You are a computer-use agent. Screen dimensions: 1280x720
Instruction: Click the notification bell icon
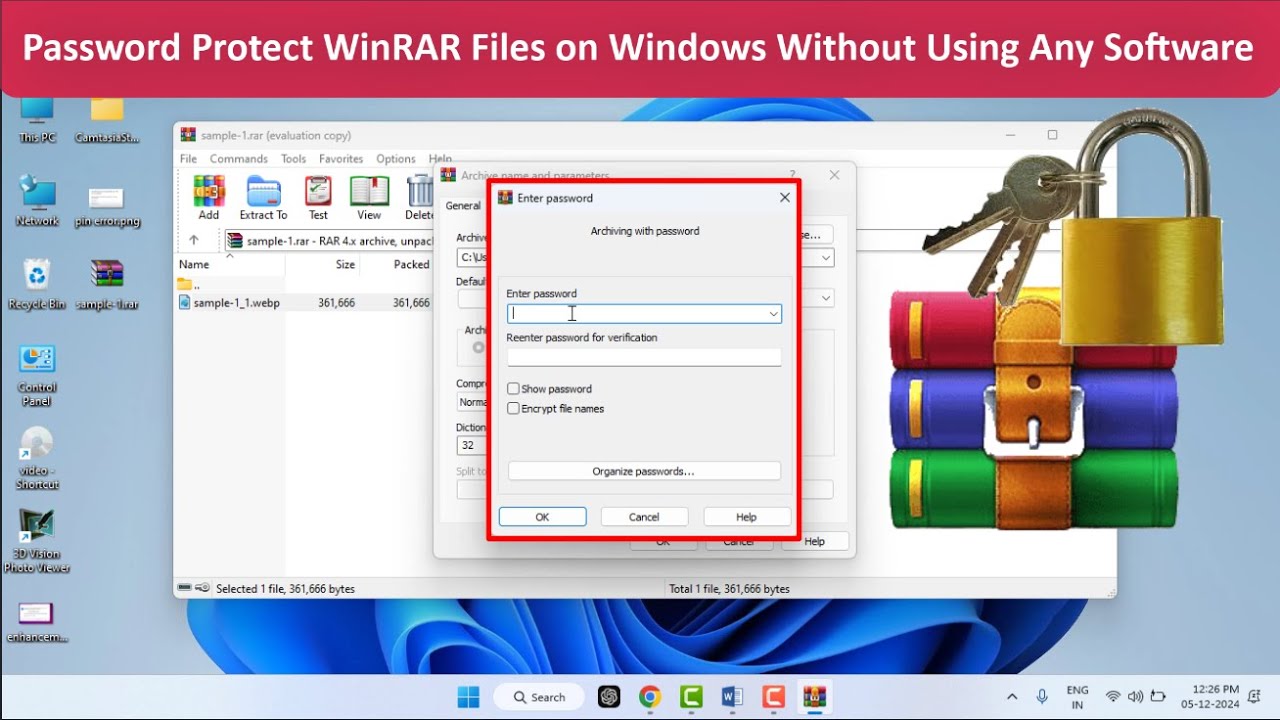pyautogui.click(x=1254, y=697)
